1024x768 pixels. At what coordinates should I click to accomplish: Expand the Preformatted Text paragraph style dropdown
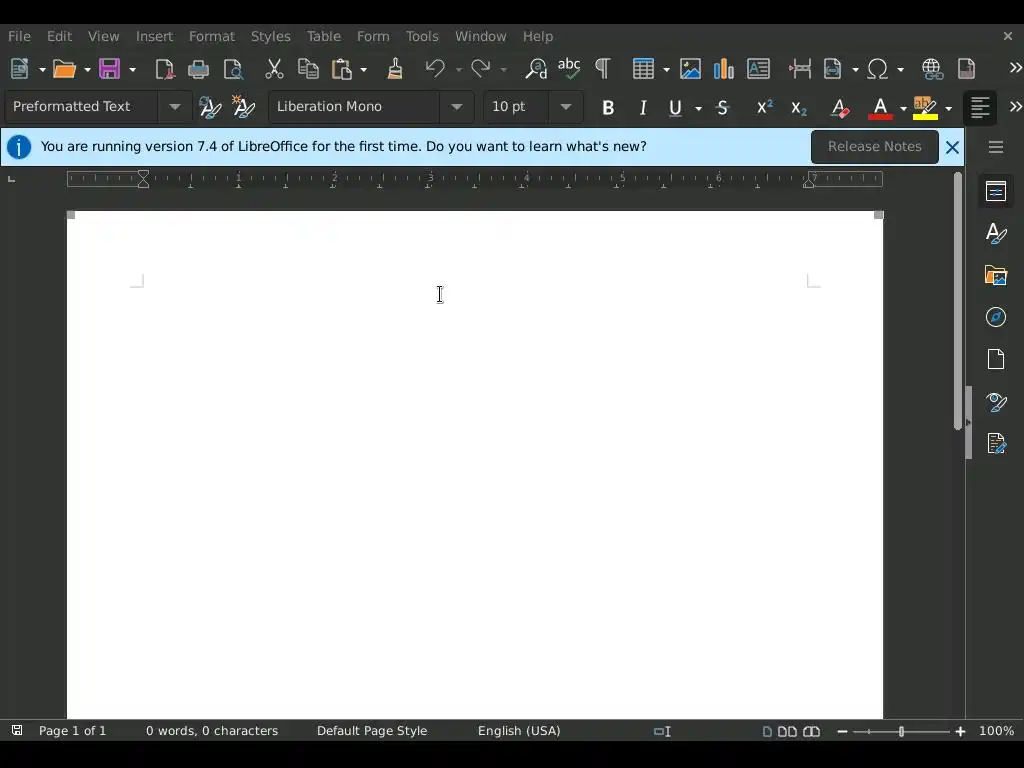(x=174, y=106)
